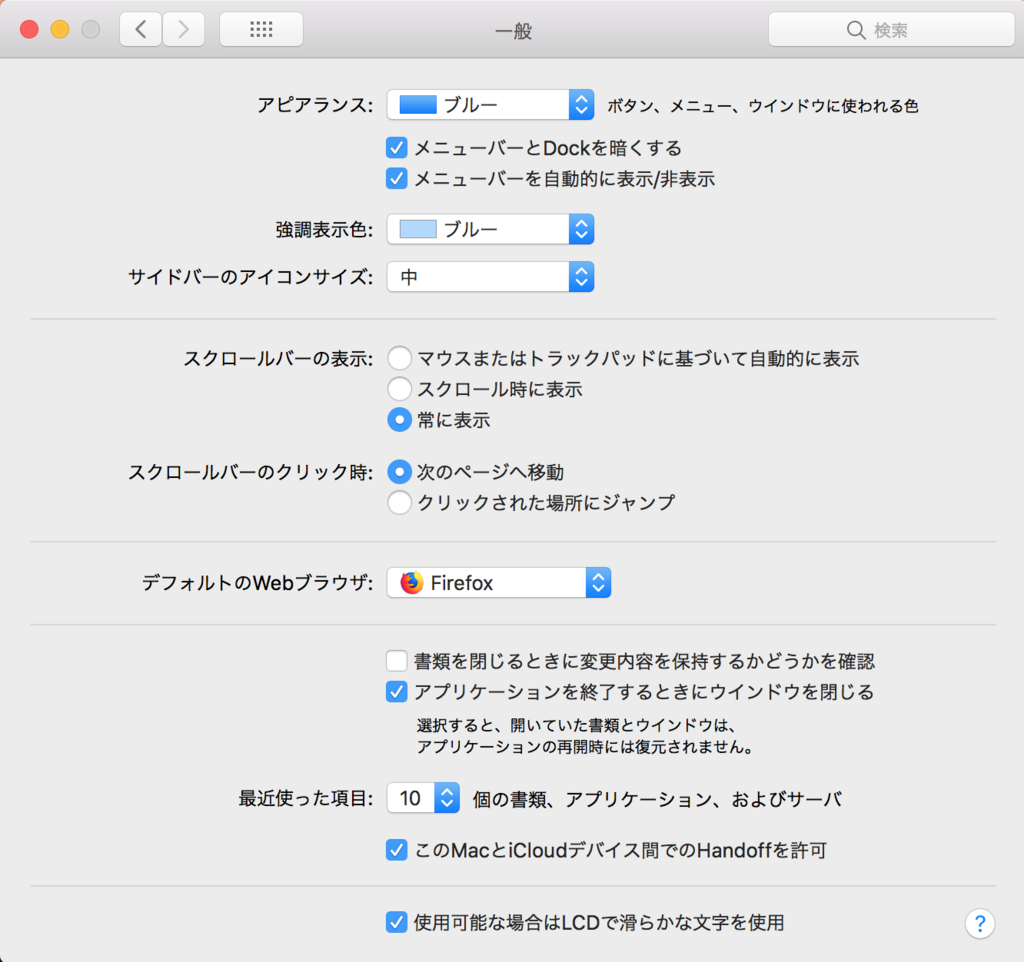Click the スクロールバーのクリック時 label
This screenshot has height=962, width=1024.
point(251,472)
